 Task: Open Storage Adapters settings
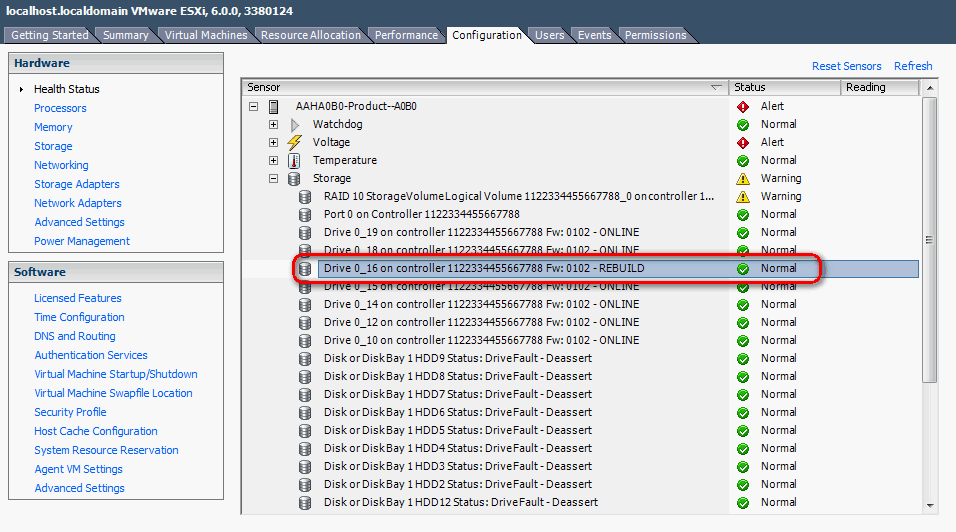(77, 184)
